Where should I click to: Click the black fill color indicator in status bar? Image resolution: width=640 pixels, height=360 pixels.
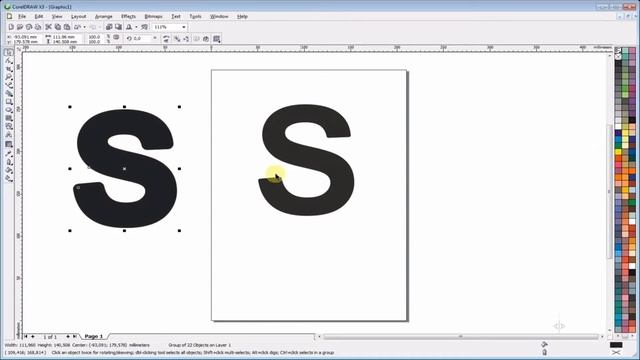616,345
